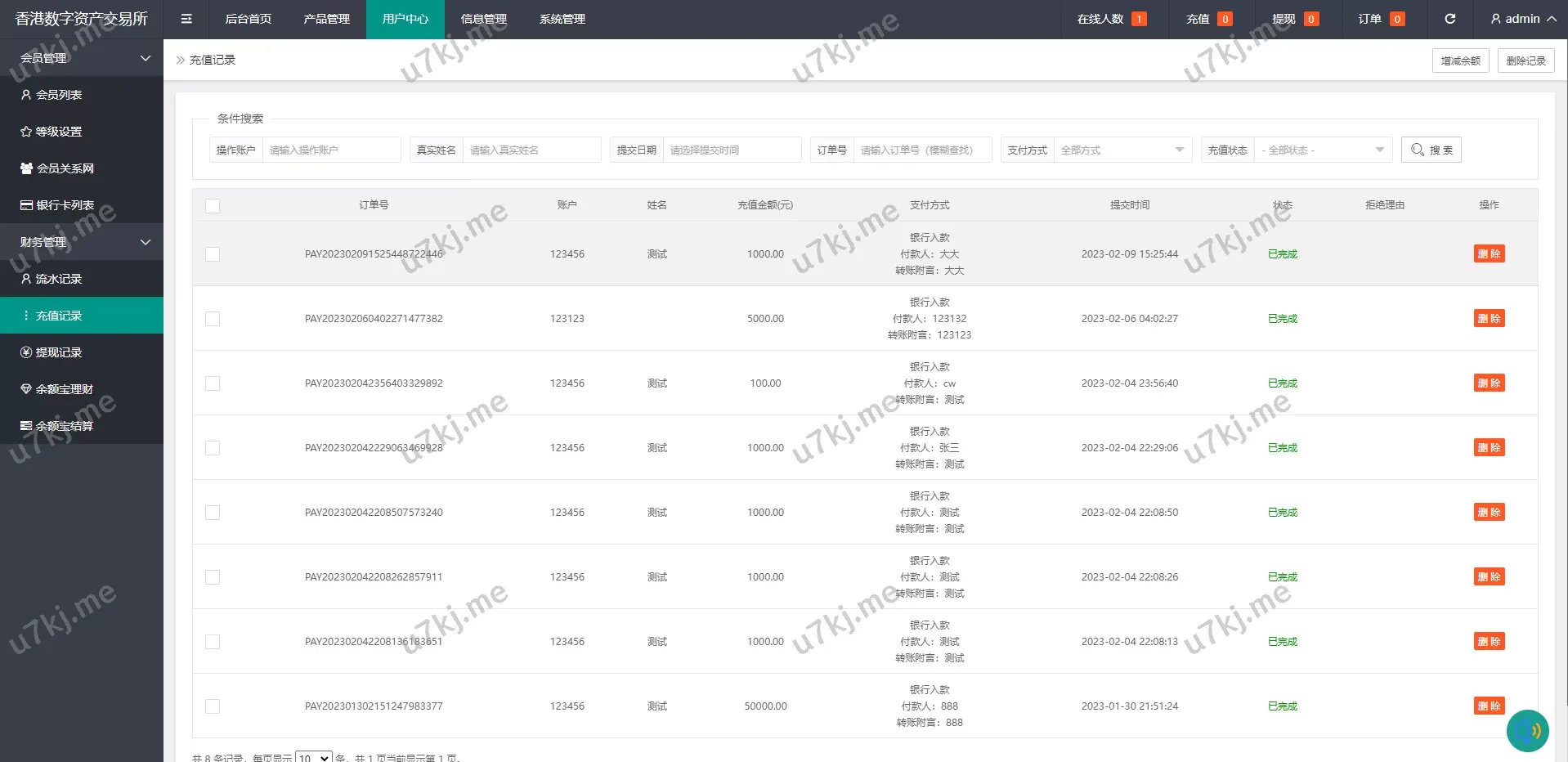Click the refresh icon in top bar
This screenshot has width=1568, height=762.
pyautogui.click(x=1449, y=19)
